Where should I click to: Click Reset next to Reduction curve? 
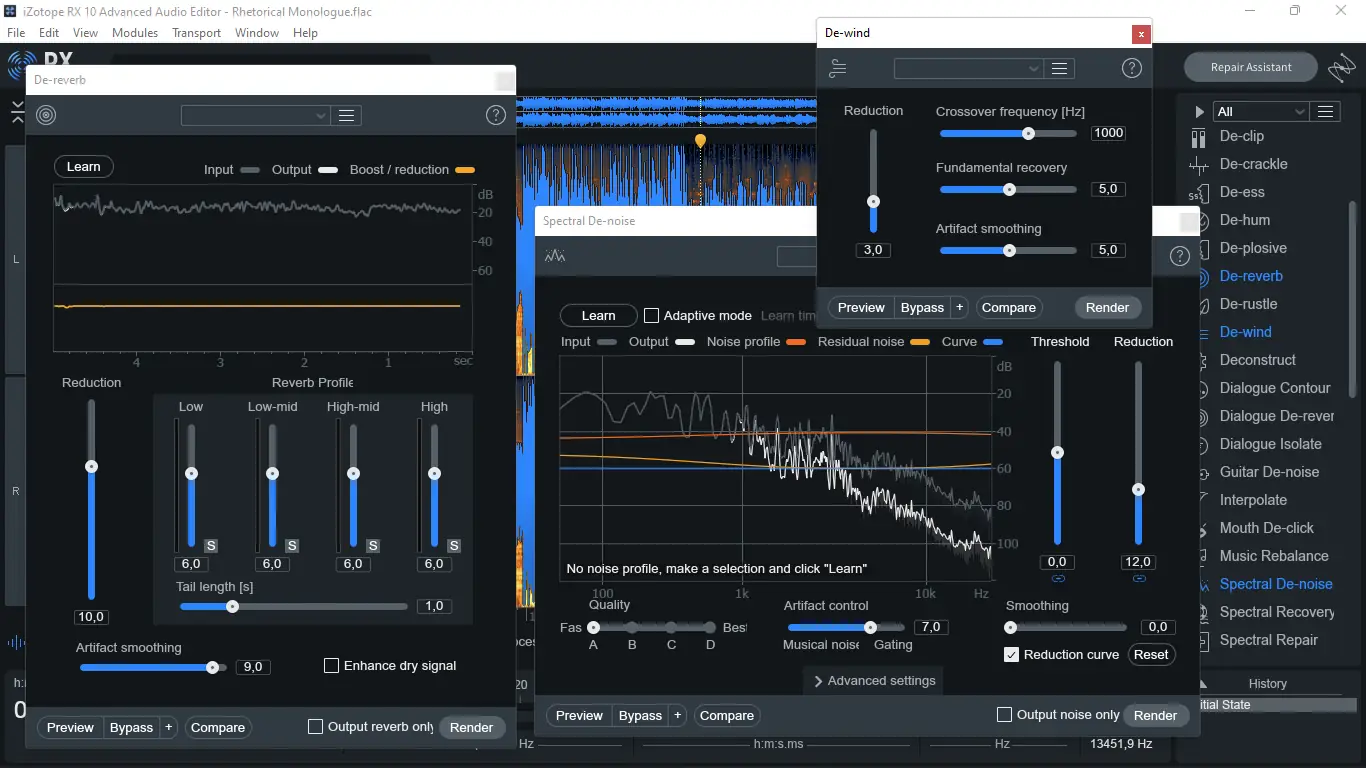coord(1151,654)
